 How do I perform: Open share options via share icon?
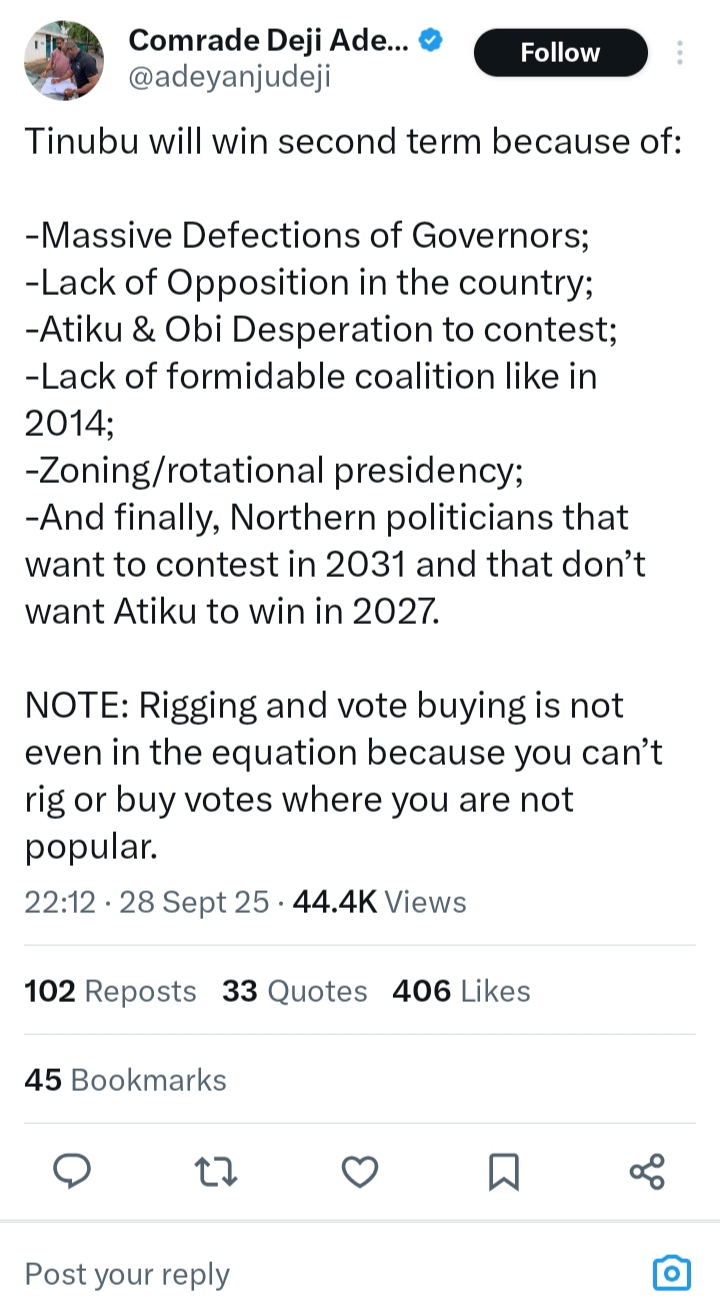(647, 1171)
